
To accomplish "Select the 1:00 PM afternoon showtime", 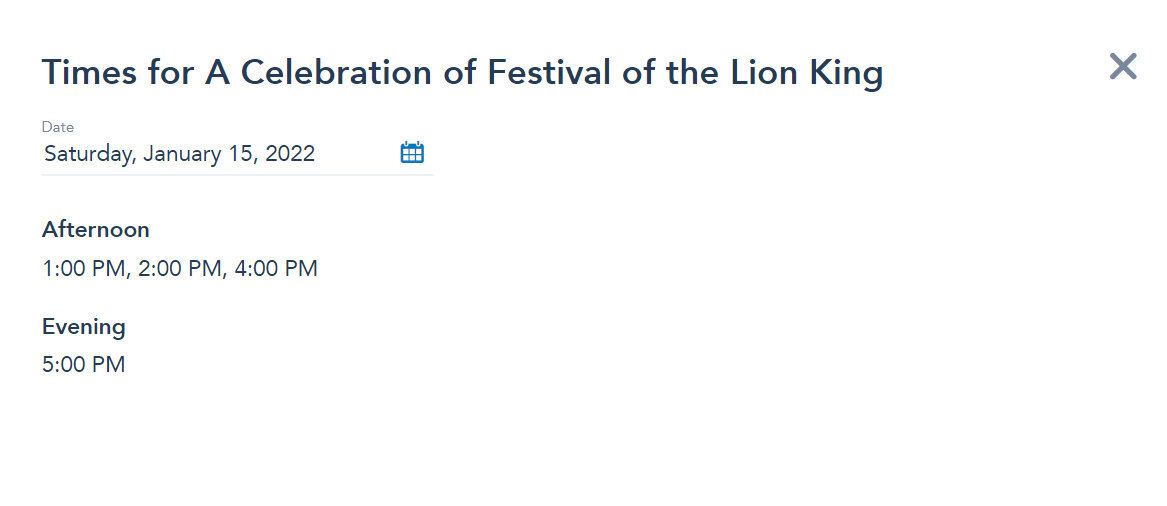I will (x=84, y=269).
